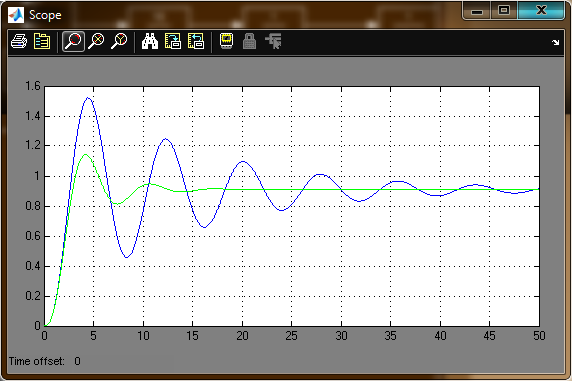Open the scope Parameters dialog
Screen dimensions: 572x381
pyautogui.click(x=42, y=41)
